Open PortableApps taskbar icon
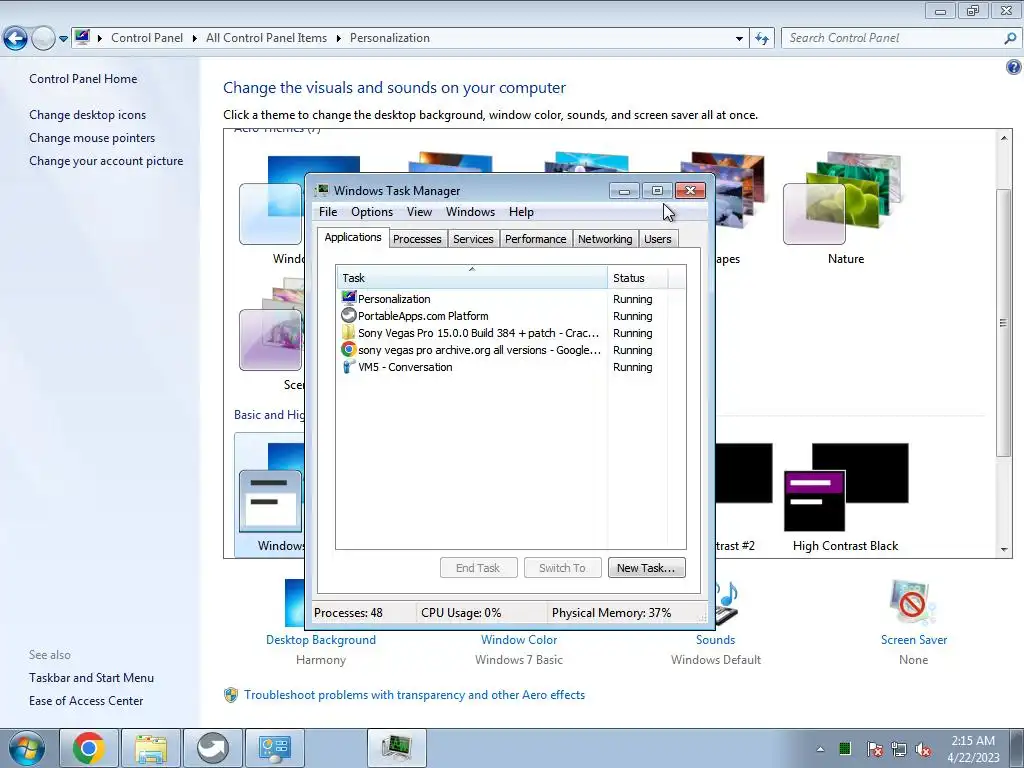Image resolution: width=1024 pixels, height=768 pixels. tap(213, 748)
